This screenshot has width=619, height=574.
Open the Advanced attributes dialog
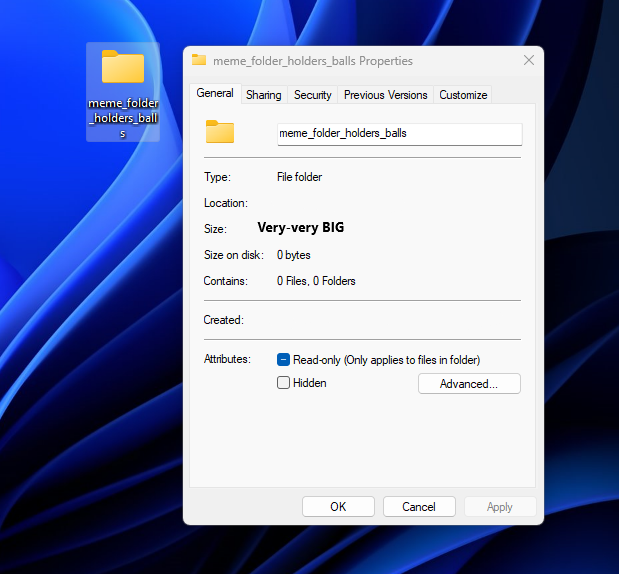tap(469, 384)
